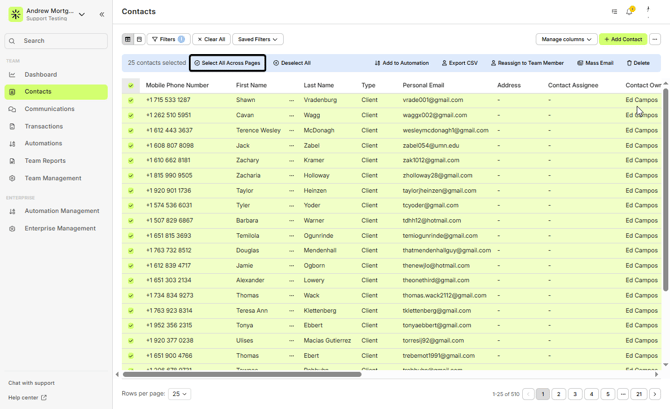Click the horizontal scrollbar under the table
Screen dimensions: 670x409
coord(240,374)
